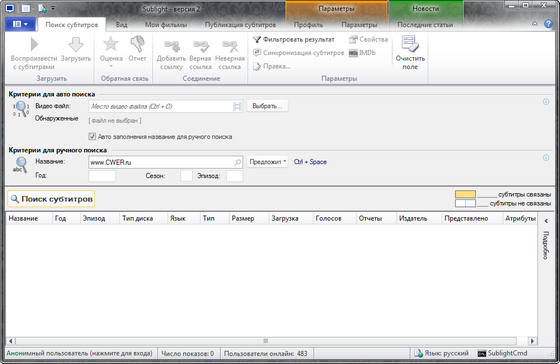Click the Поиск субтитров search button

pyautogui.click(x=51, y=199)
